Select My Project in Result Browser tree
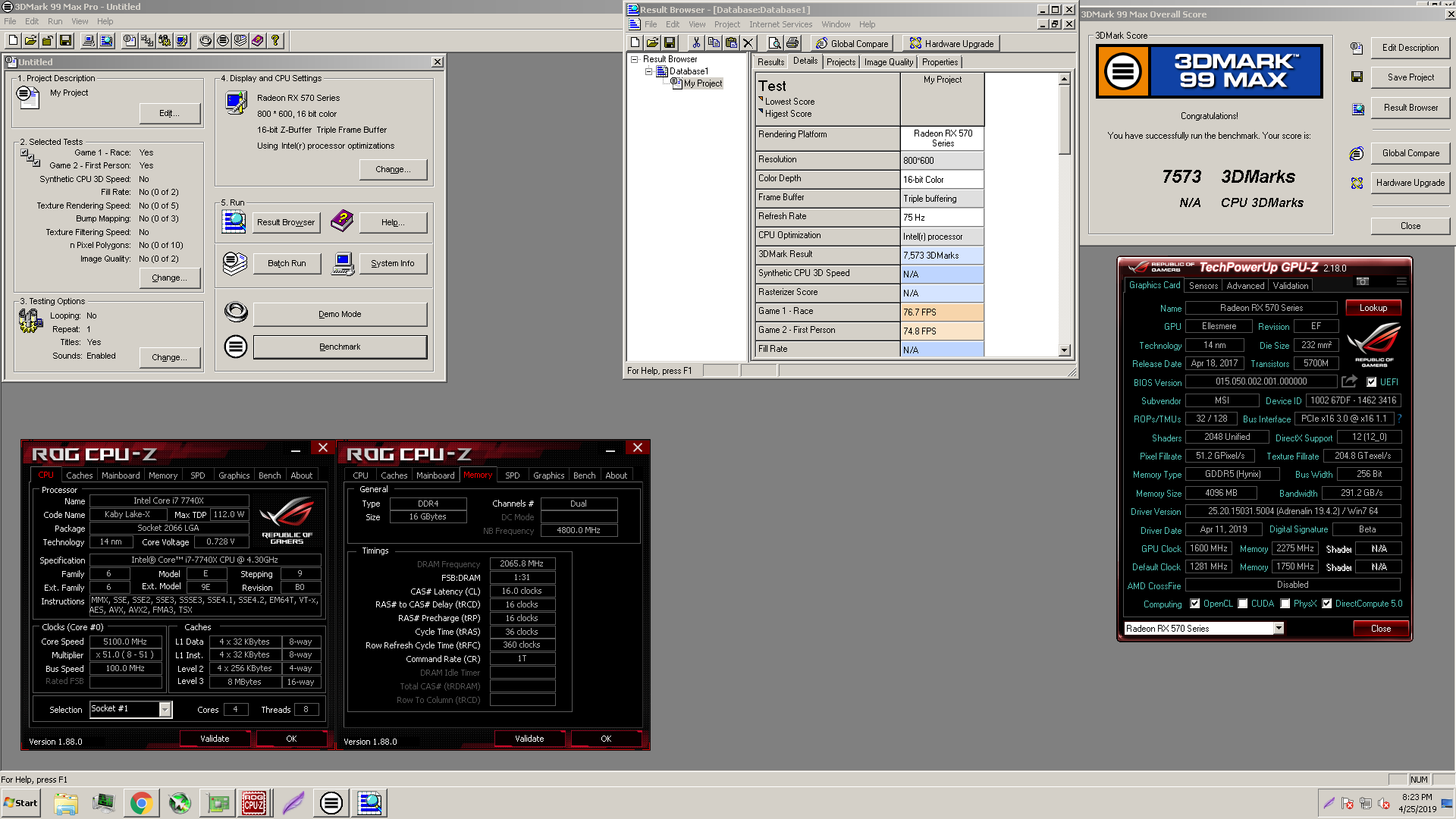The width and height of the screenshot is (1456, 819). [x=702, y=83]
